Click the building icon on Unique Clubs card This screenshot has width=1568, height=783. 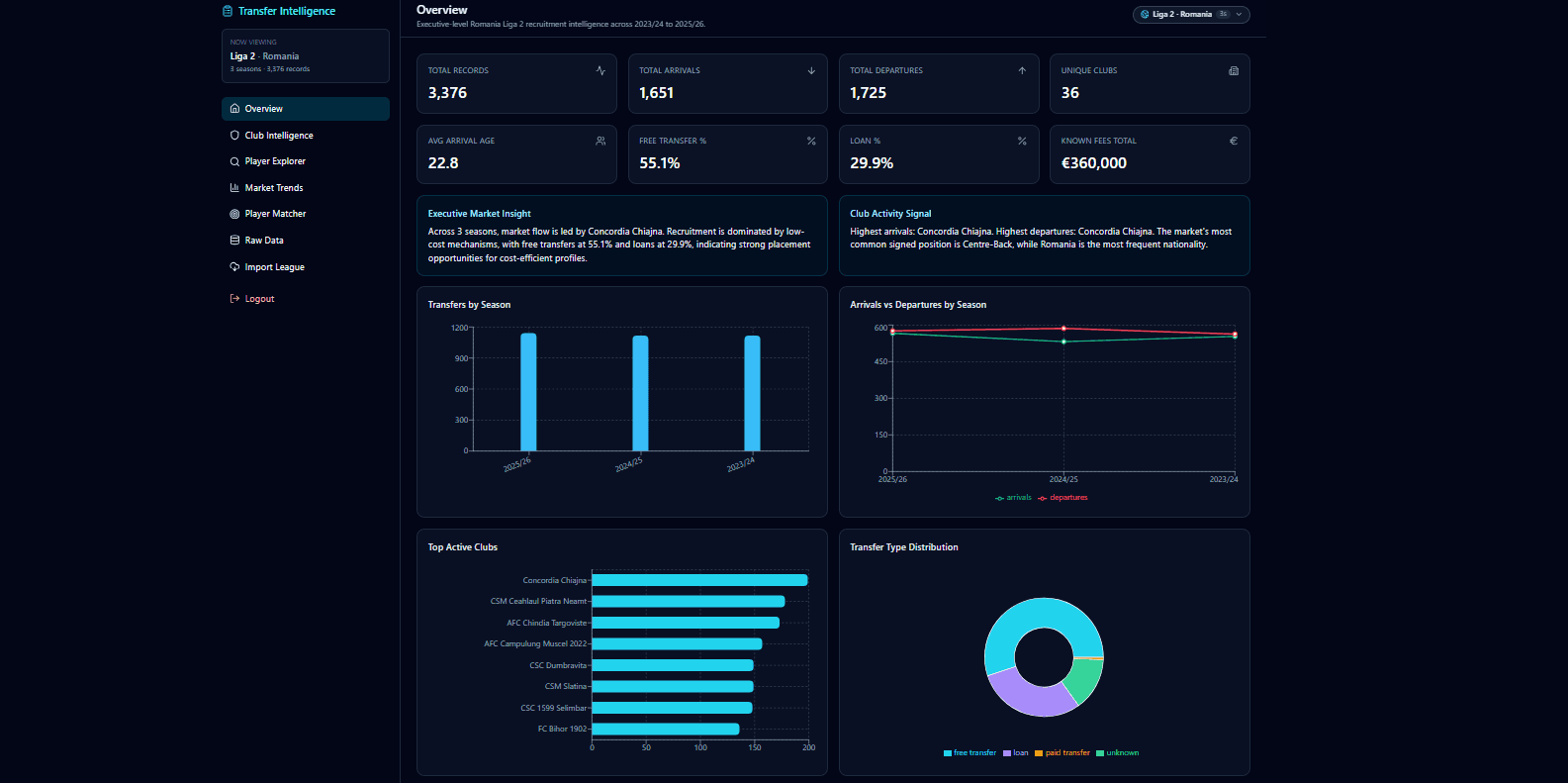[1234, 70]
